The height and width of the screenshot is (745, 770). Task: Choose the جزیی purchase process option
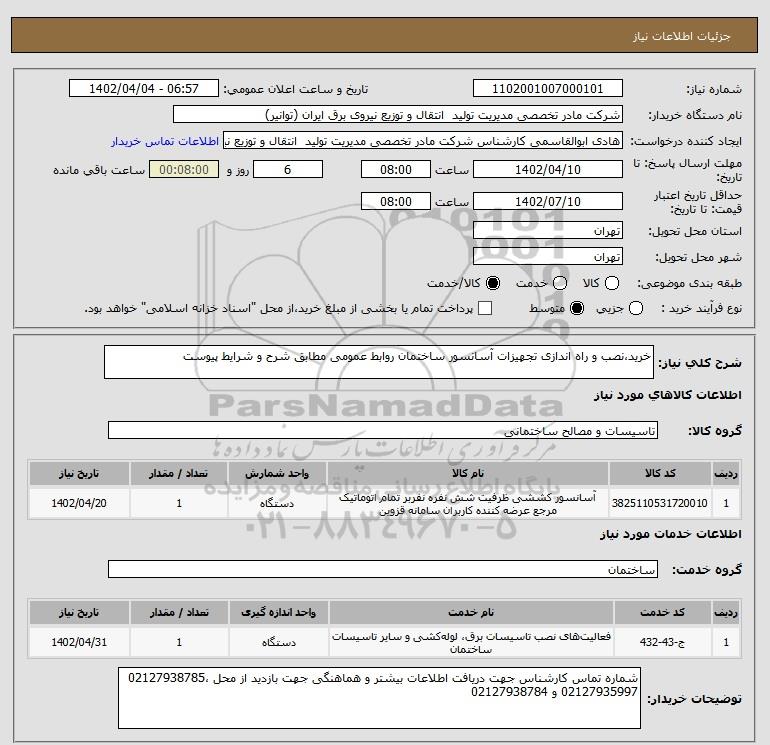(x=636, y=308)
